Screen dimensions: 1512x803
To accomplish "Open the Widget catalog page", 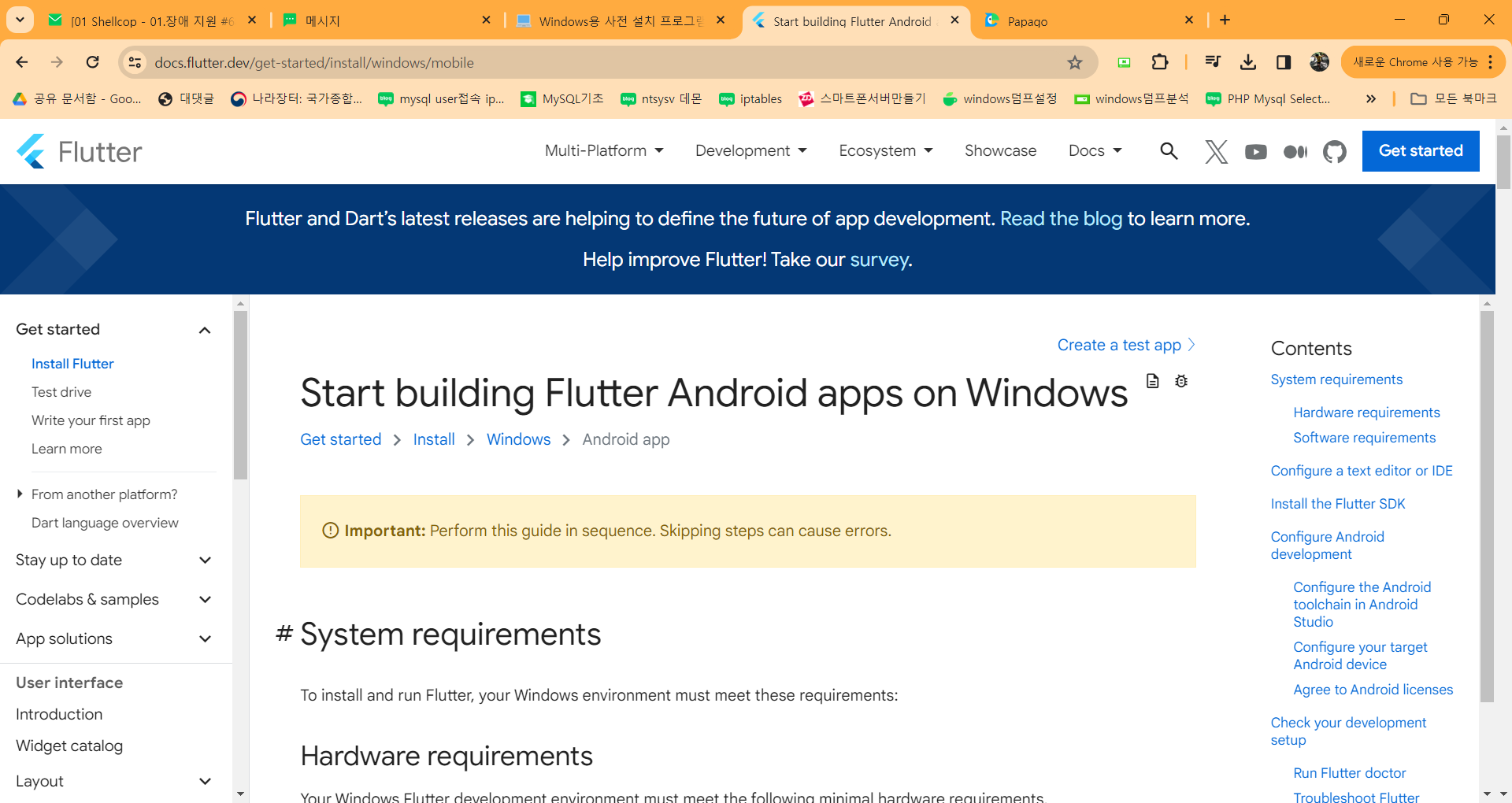I will click(x=69, y=746).
